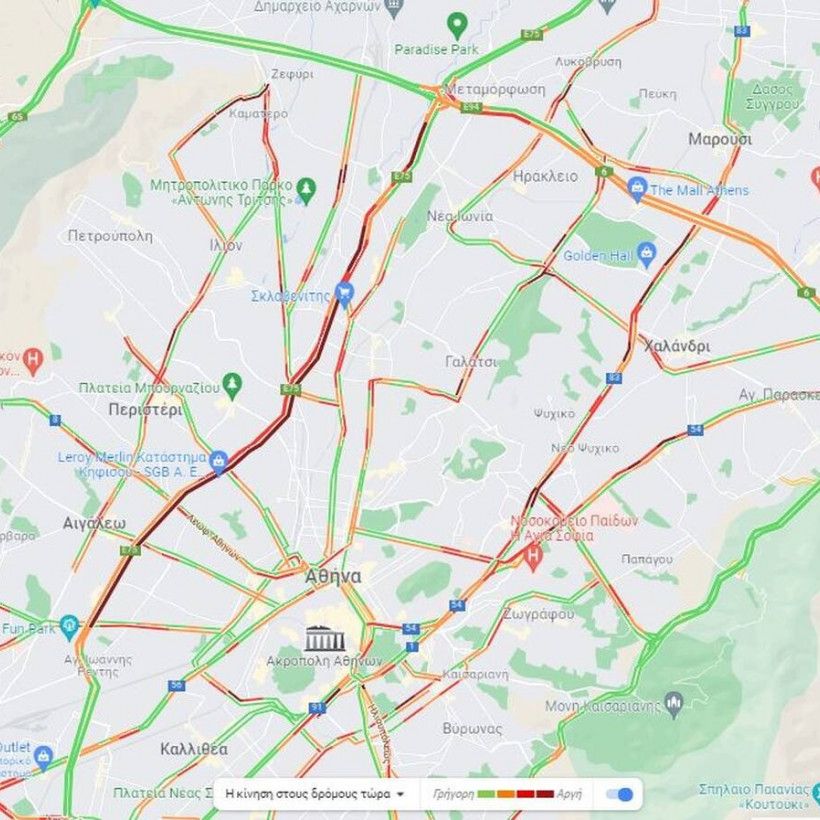Viewport: 820px width, 820px height.
Task: Select the Αντώνης Τρίτσης park tree icon
Action: 306,191
